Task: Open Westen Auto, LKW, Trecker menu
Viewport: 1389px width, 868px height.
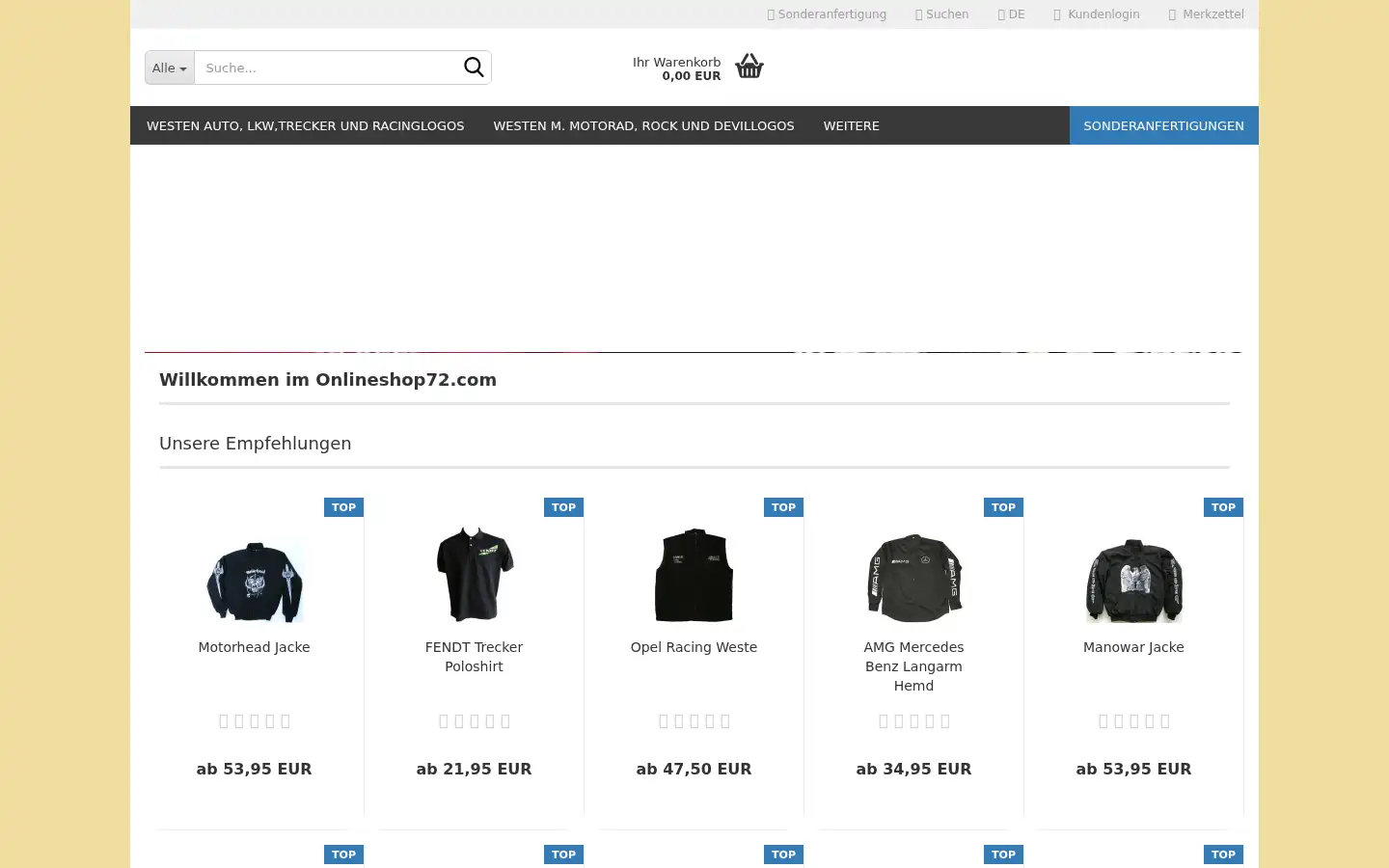Action: point(305,125)
